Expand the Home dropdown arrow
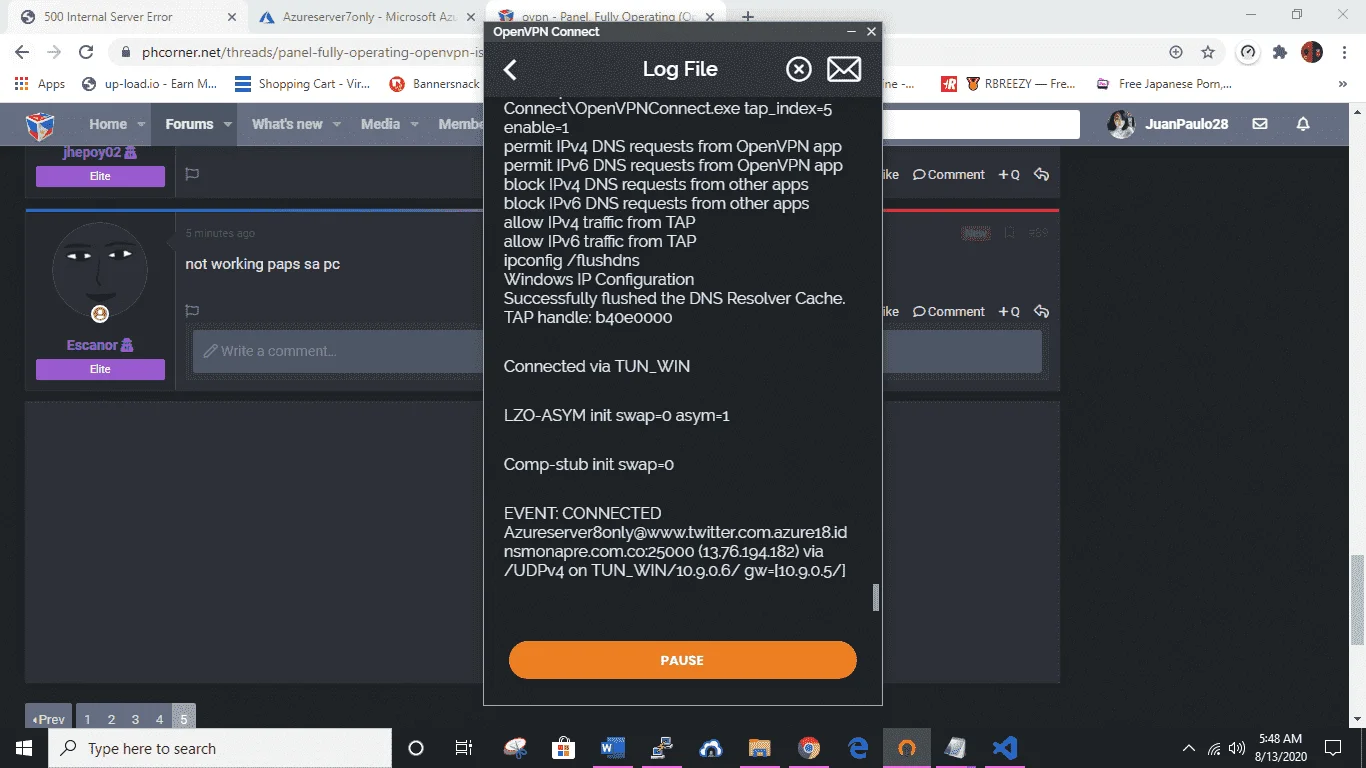Image resolution: width=1366 pixels, height=768 pixels. click(142, 125)
